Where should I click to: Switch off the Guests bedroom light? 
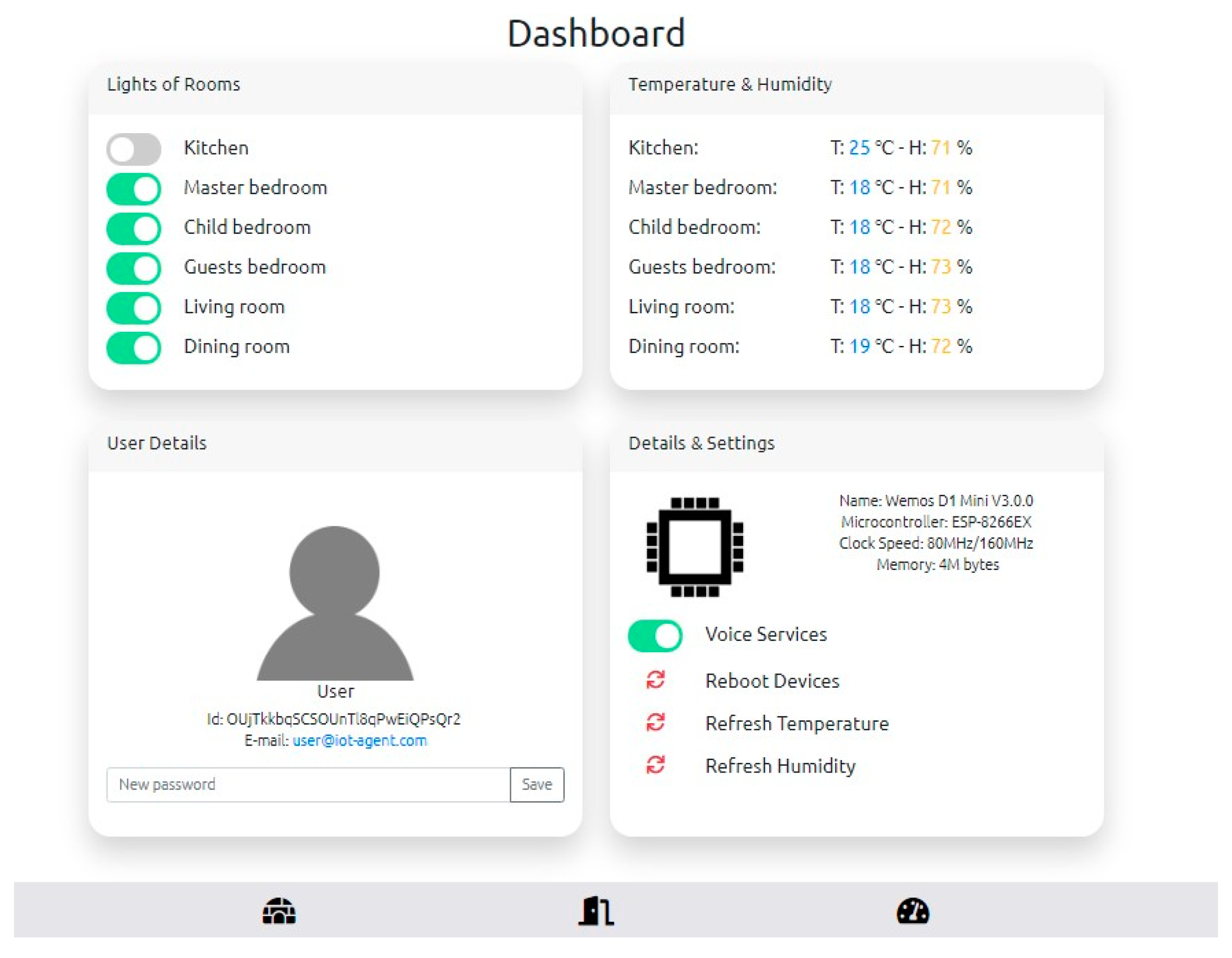134,268
